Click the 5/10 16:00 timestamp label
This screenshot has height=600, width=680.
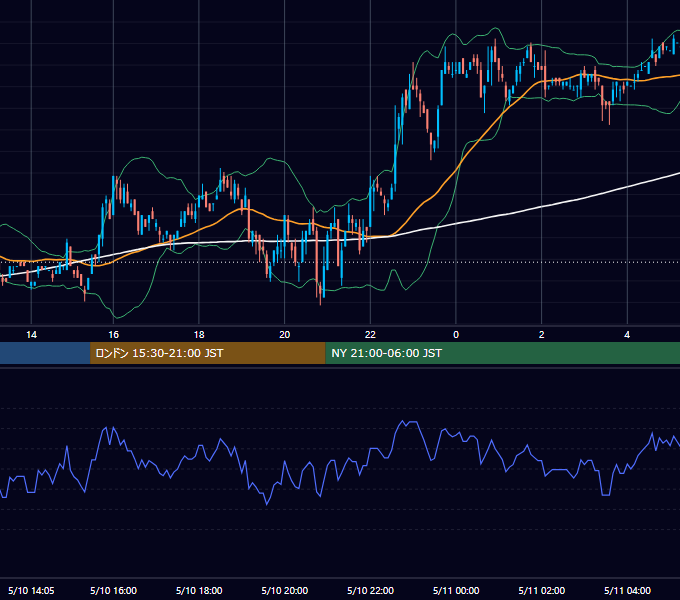pyautogui.click(x=113, y=590)
